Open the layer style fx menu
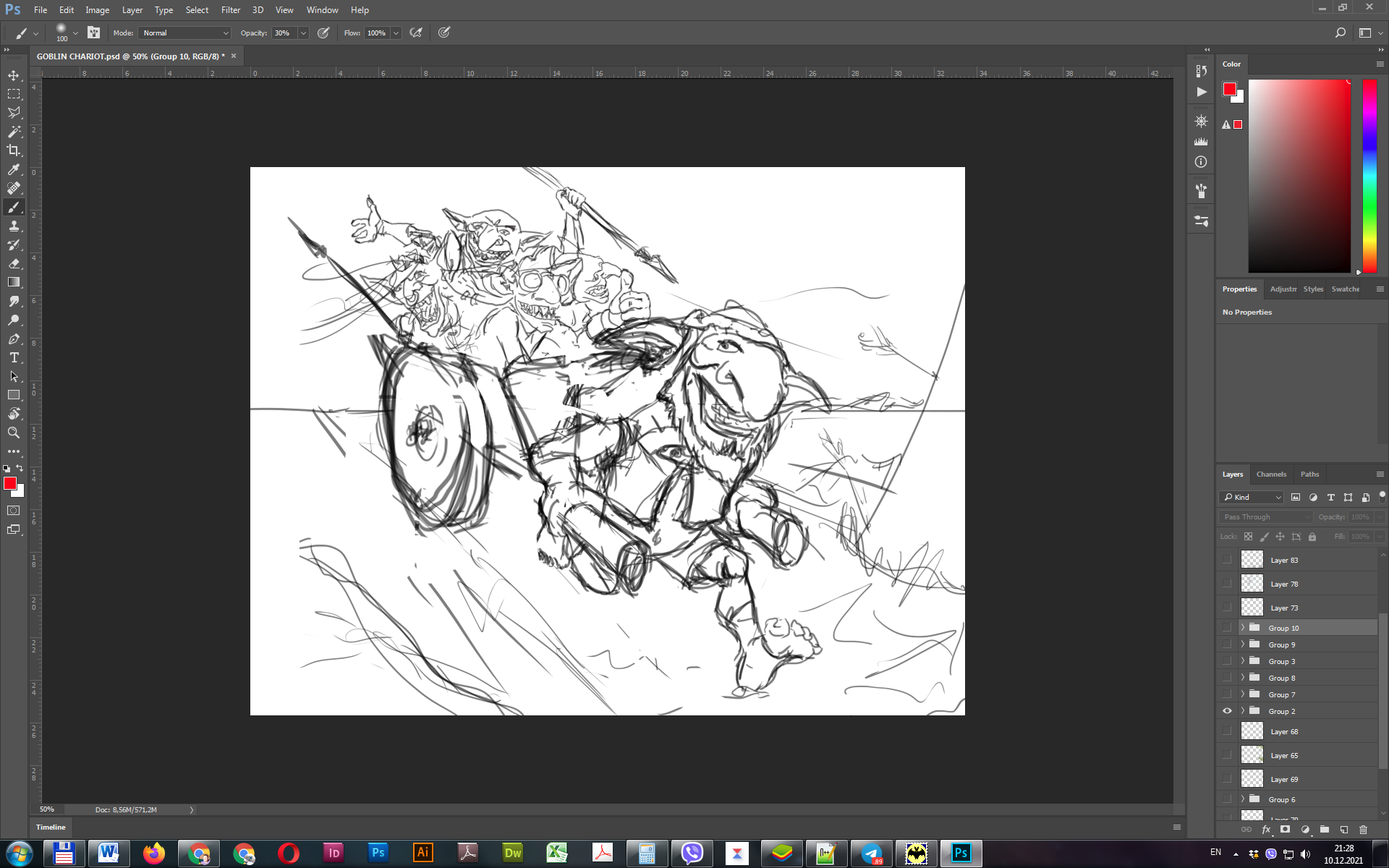Image resolution: width=1389 pixels, height=868 pixels. point(1266,830)
